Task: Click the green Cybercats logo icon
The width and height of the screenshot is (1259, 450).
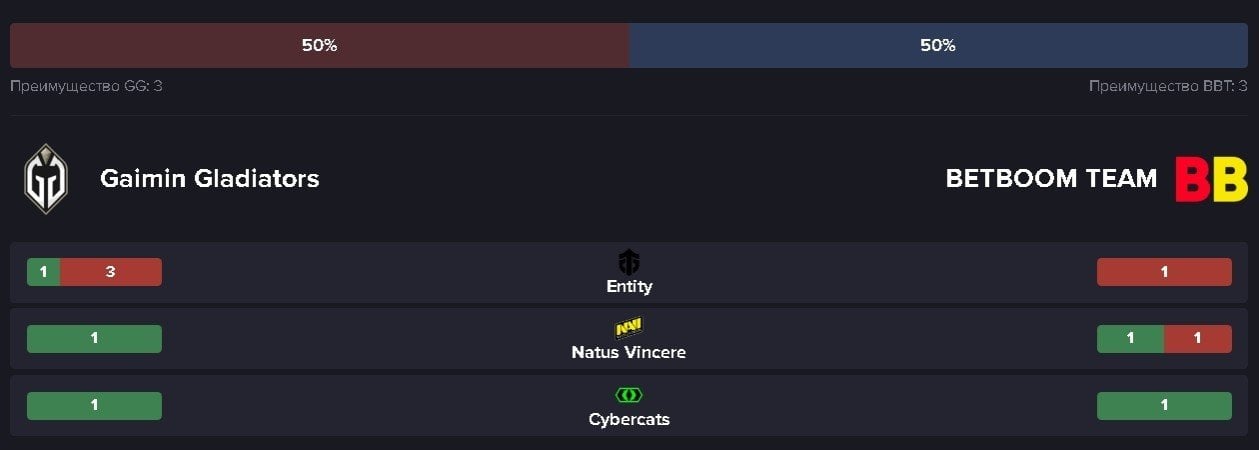Action: [x=629, y=395]
